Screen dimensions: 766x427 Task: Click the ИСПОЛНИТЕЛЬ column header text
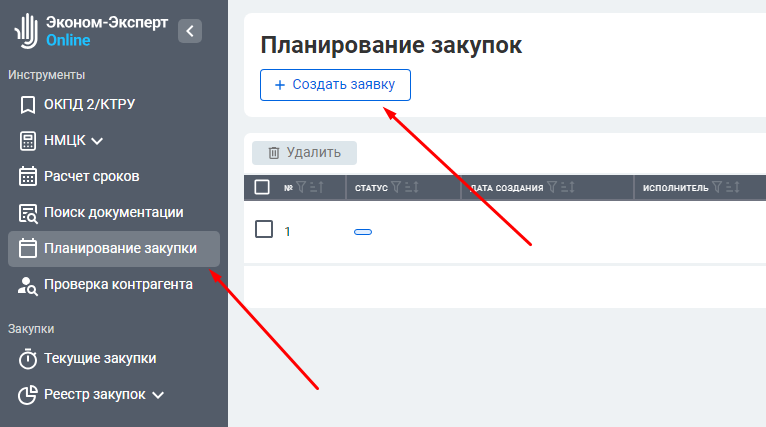pos(676,188)
